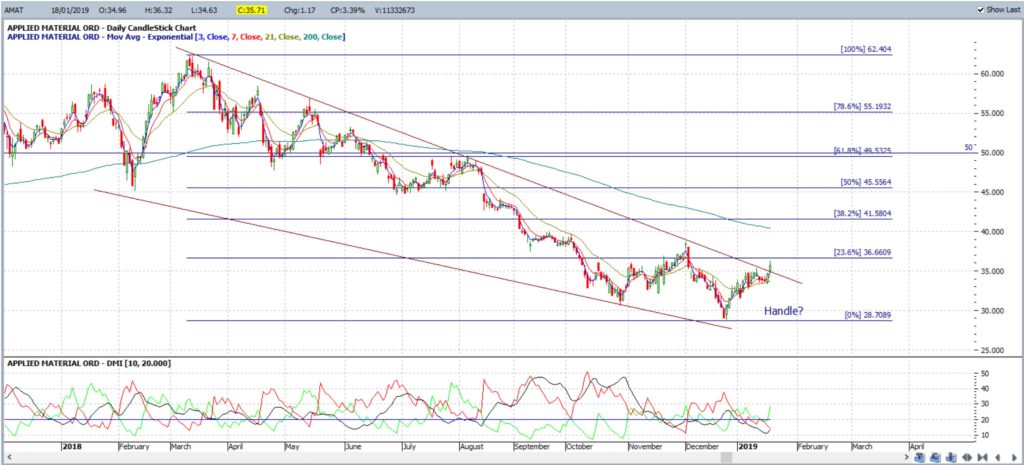Click the pan-left arrow icon at bottom right

998,457
